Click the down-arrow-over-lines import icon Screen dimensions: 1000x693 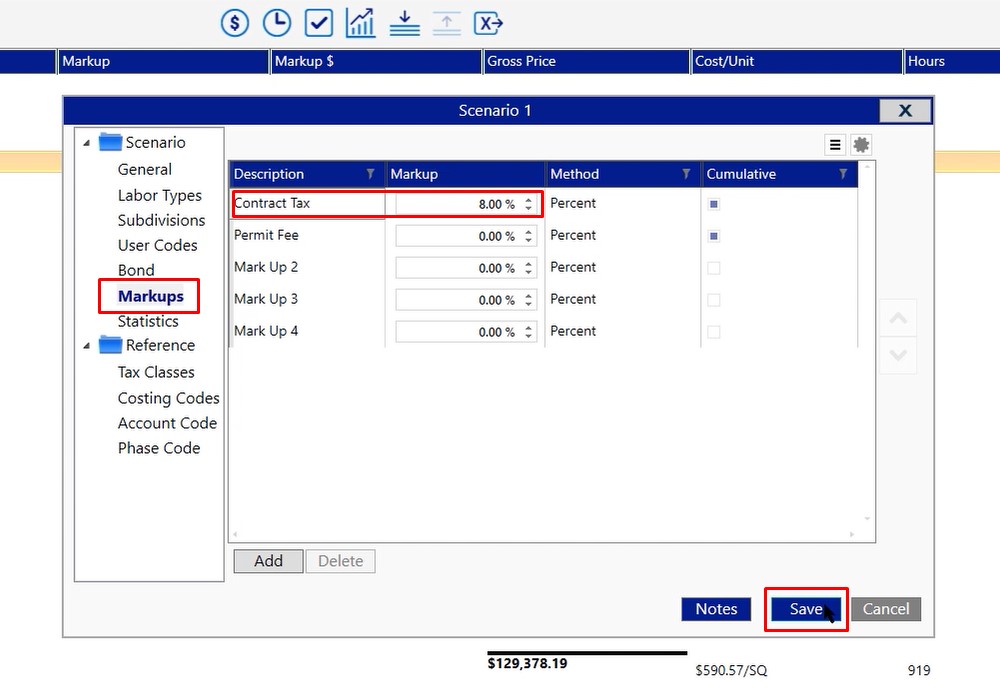(404, 22)
